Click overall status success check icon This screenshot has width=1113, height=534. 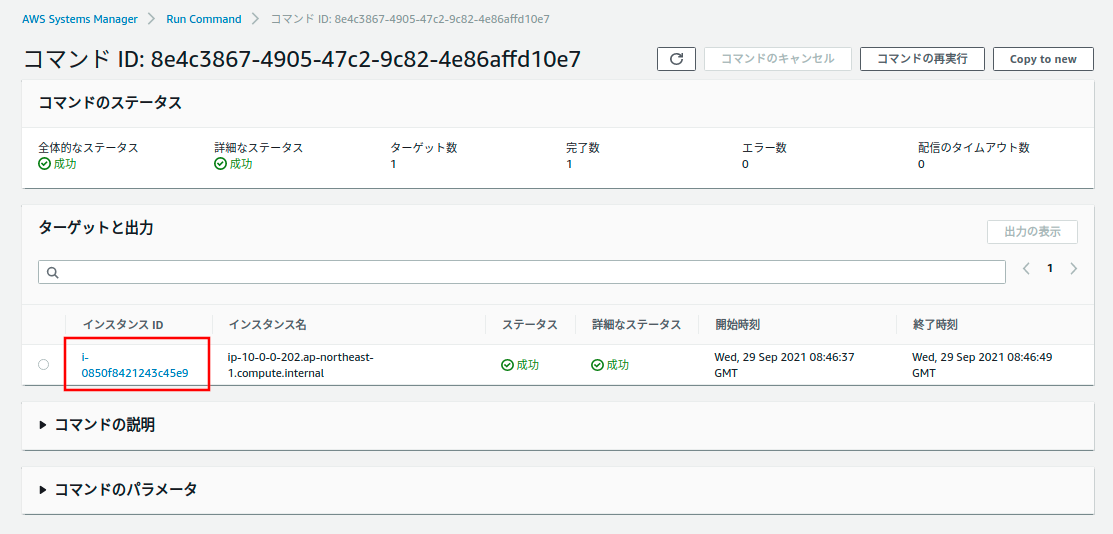coord(44,164)
